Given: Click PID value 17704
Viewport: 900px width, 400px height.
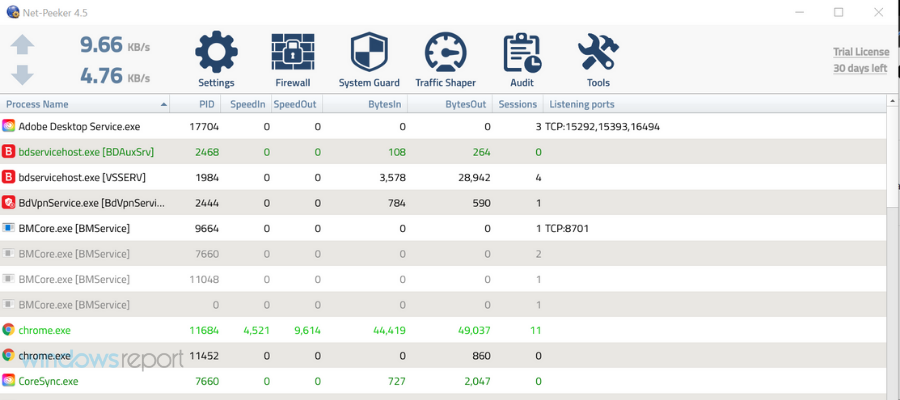Looking at the screenshot, I should pyautogui.click(x=204, y=127).
